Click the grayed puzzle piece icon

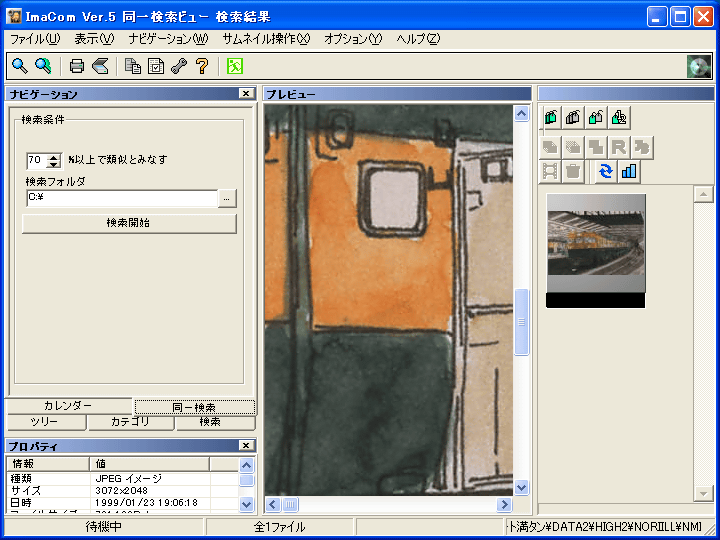[x=641, y=147]
